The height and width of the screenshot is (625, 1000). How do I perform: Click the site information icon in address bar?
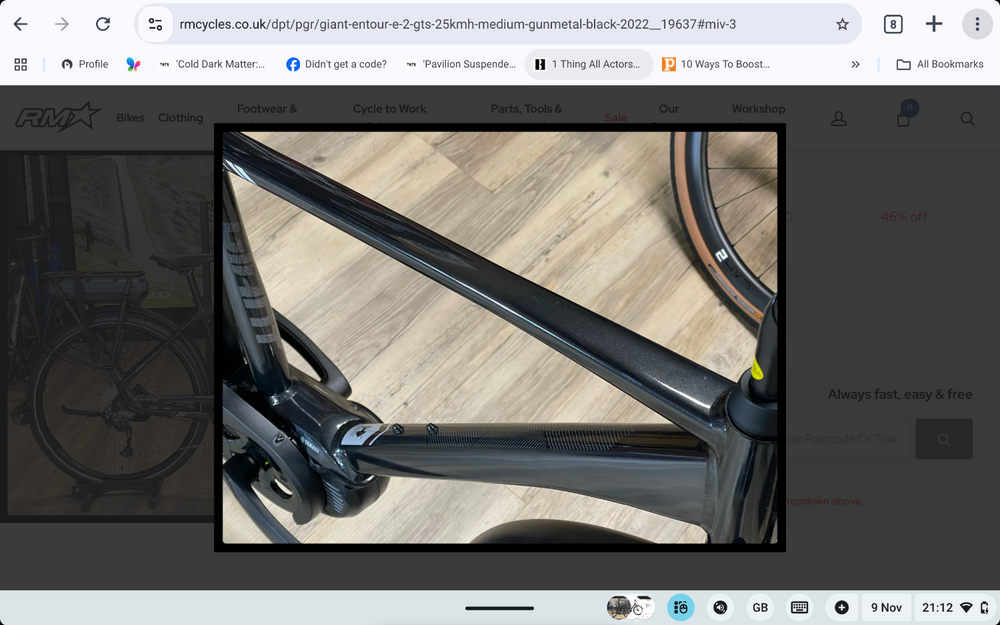coord(155,24)
